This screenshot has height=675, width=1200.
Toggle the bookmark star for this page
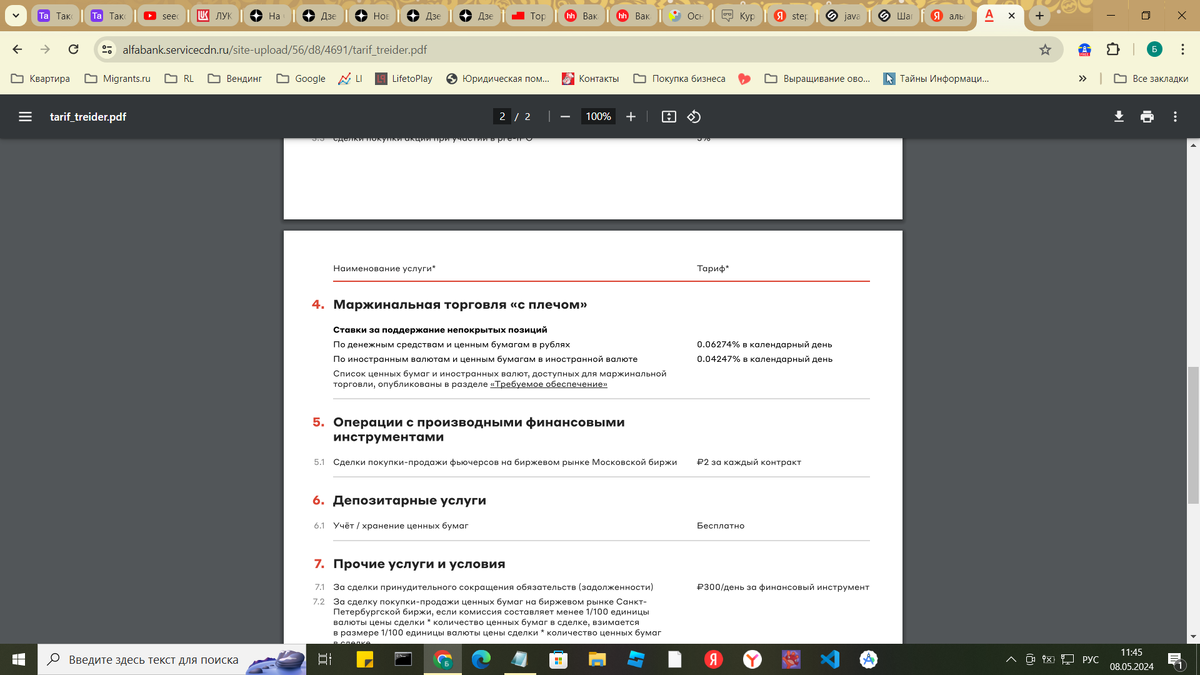pos(1045,48)
